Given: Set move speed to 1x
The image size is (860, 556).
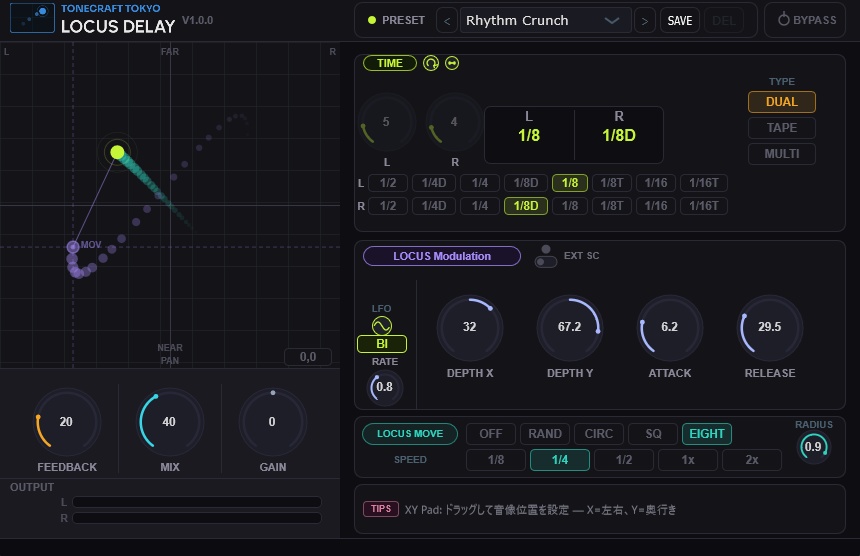Looking at the screenshot, I should (688, 459).
